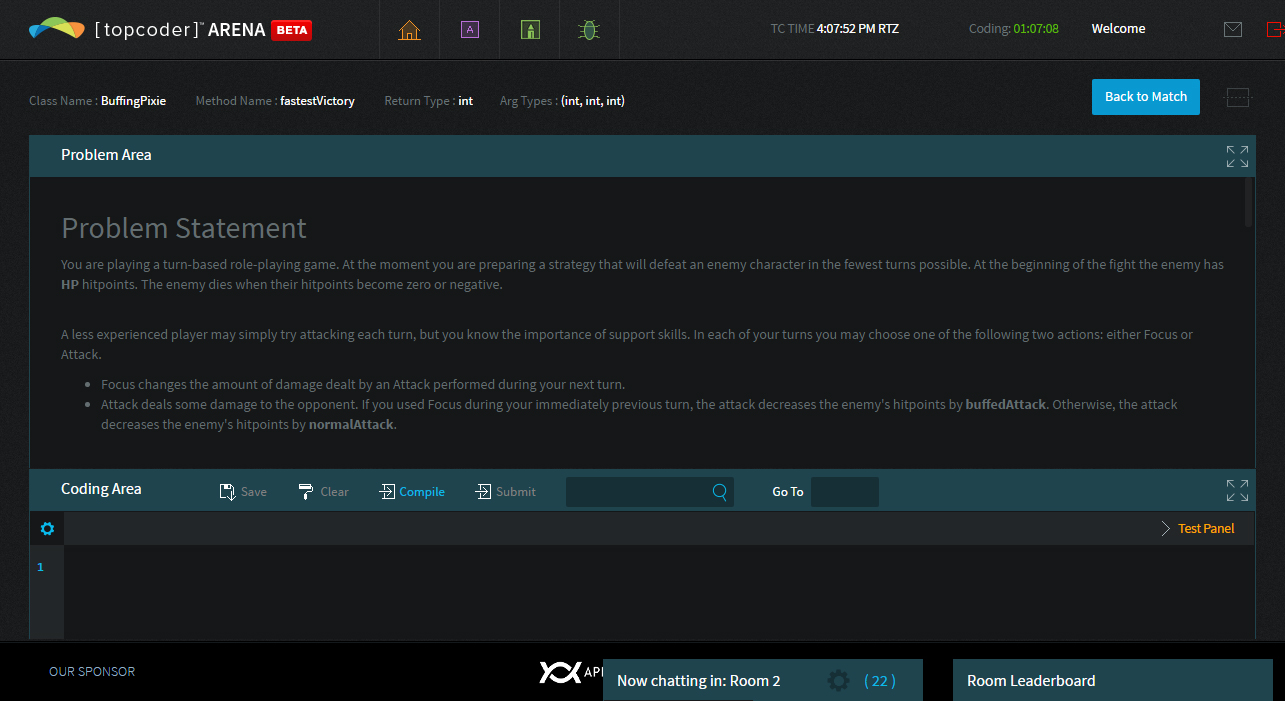The image size is (1285, 701).
Task: Toggle the dashed rectangle layout icon
Action: point(1238,97)
